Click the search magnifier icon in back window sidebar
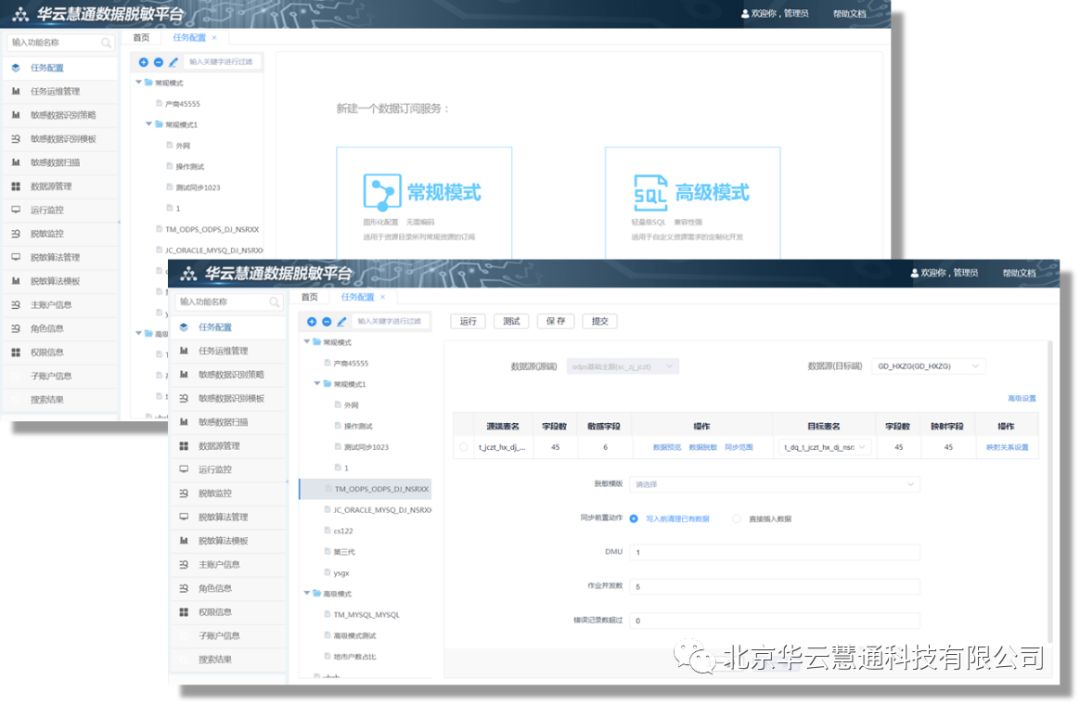 point(106,43)
